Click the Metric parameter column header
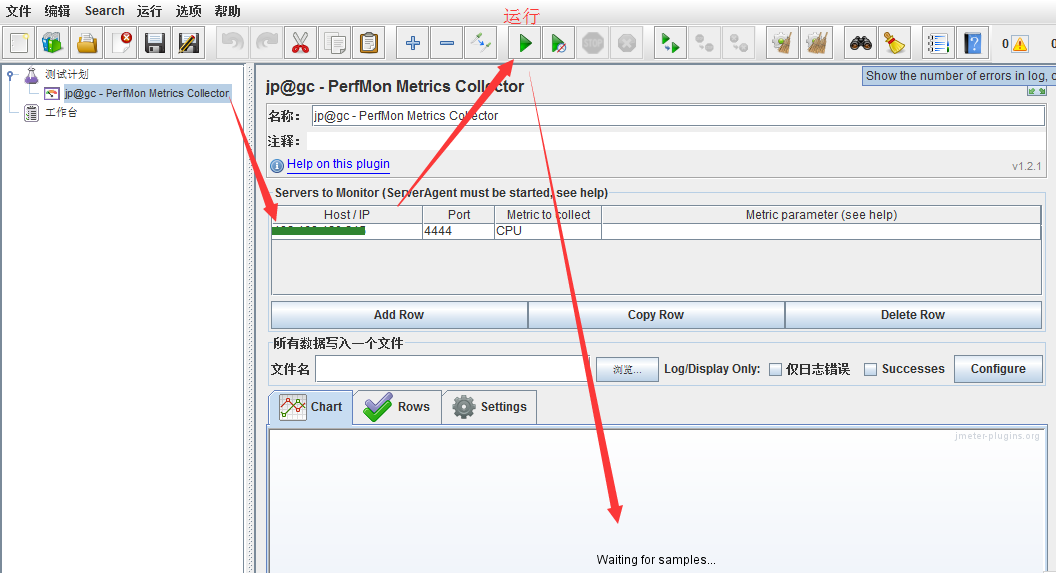 (x=821, y=215)
